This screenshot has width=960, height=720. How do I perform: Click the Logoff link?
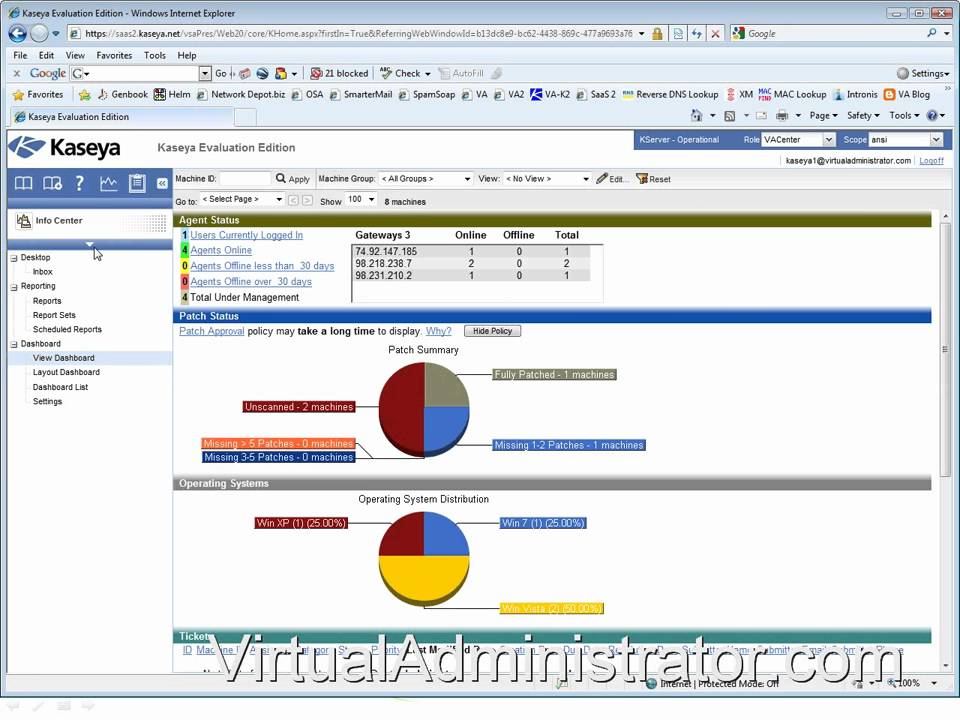931,160
